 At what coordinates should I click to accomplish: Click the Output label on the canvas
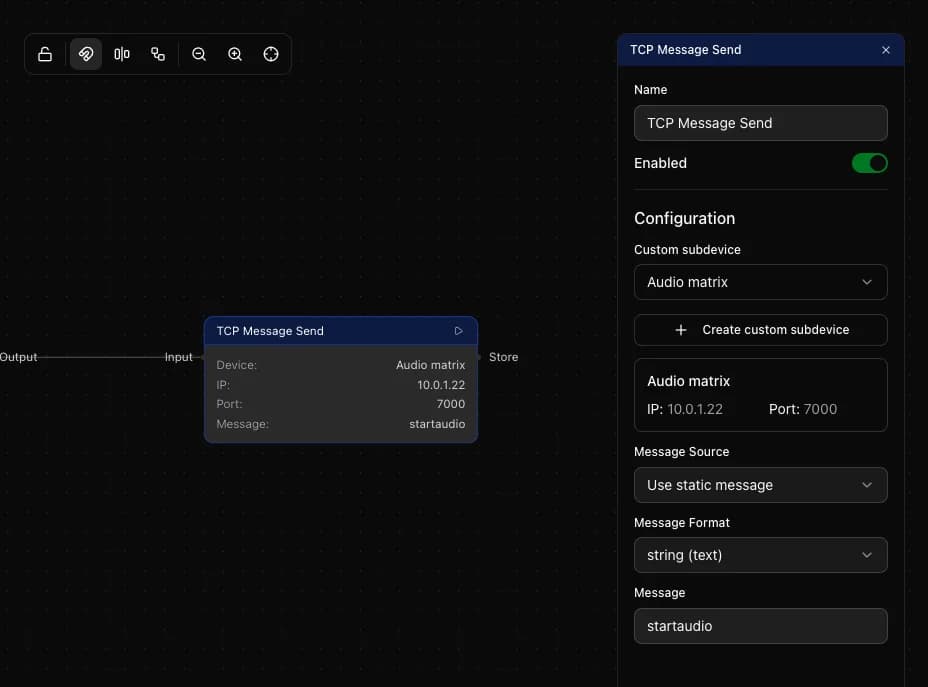coord(18,357)
